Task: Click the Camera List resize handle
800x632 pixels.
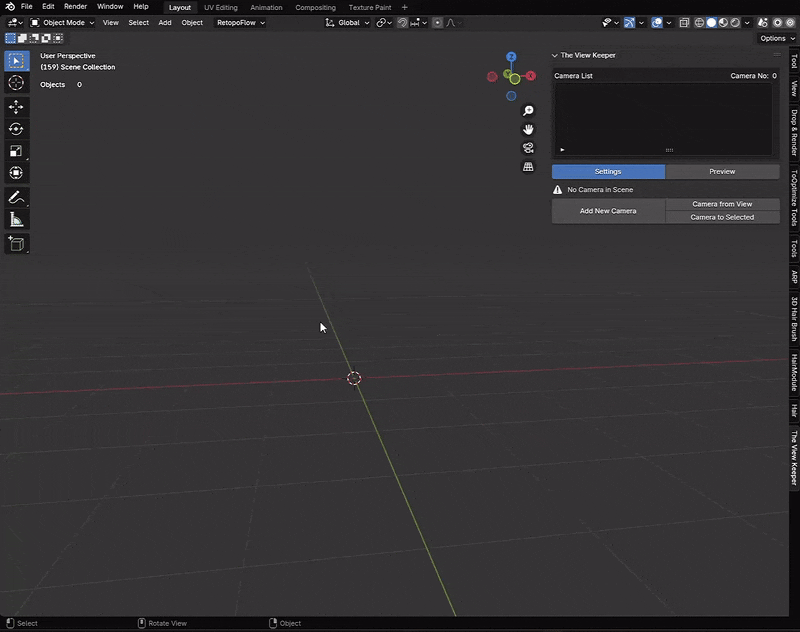Action: pos(669,150)
